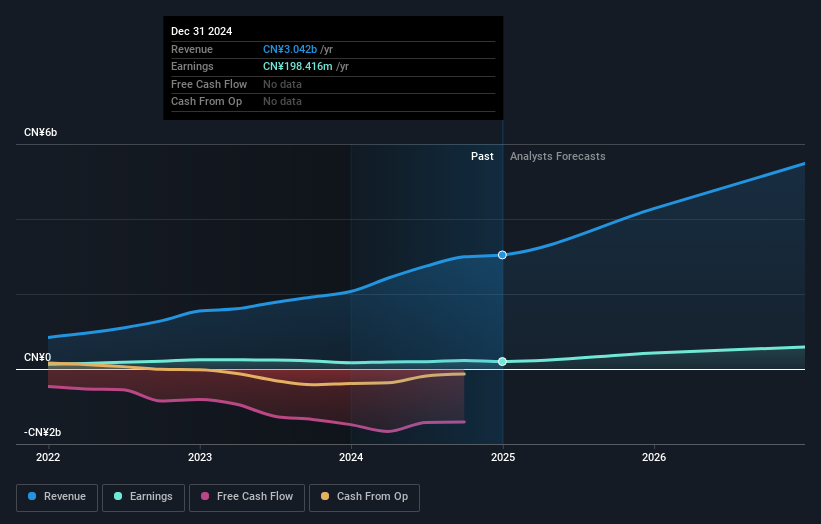Click the 2024 x-axis label
Image resolution: width=821 pixels, height=524 pixels.
351,458
